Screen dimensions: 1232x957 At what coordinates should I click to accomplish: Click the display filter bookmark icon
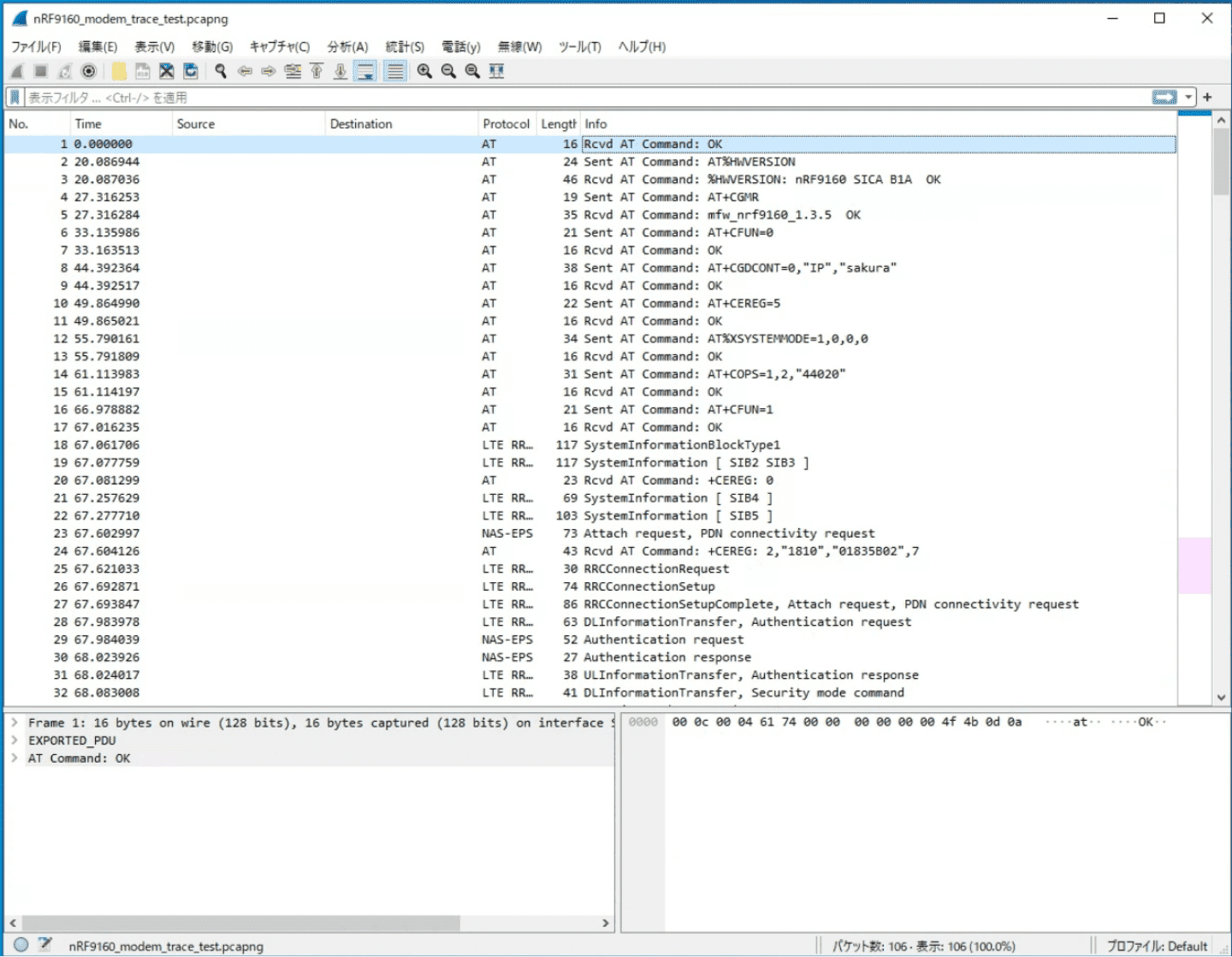(x=15, y=98)
